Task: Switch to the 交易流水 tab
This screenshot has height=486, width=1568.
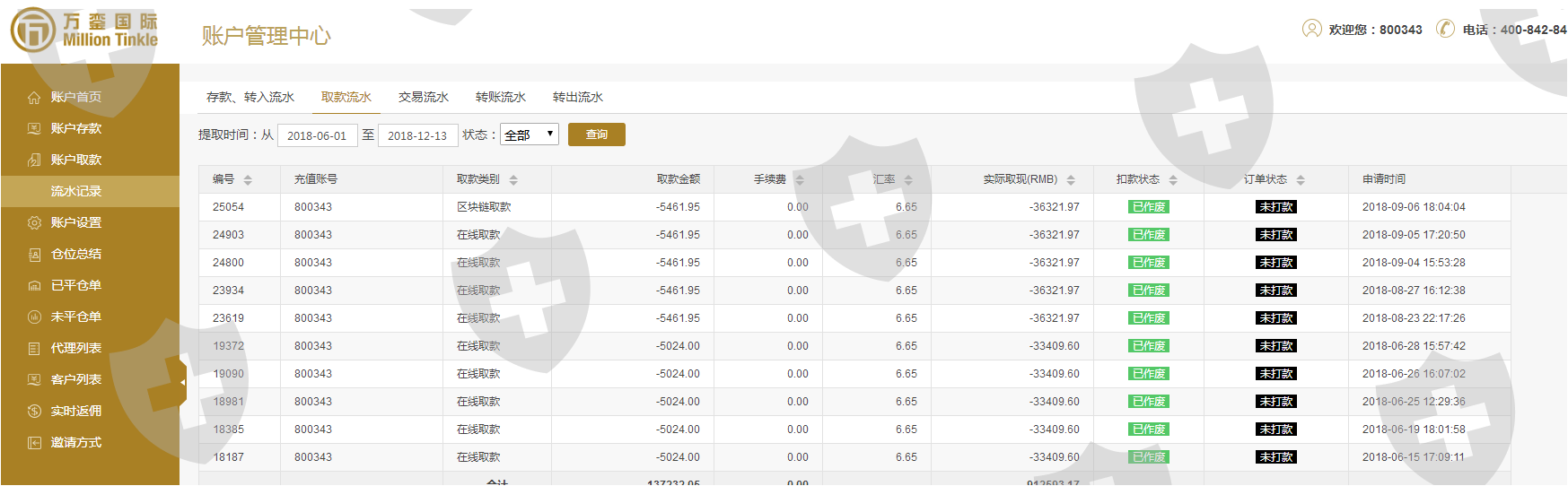Action: (x=423, y=97)
